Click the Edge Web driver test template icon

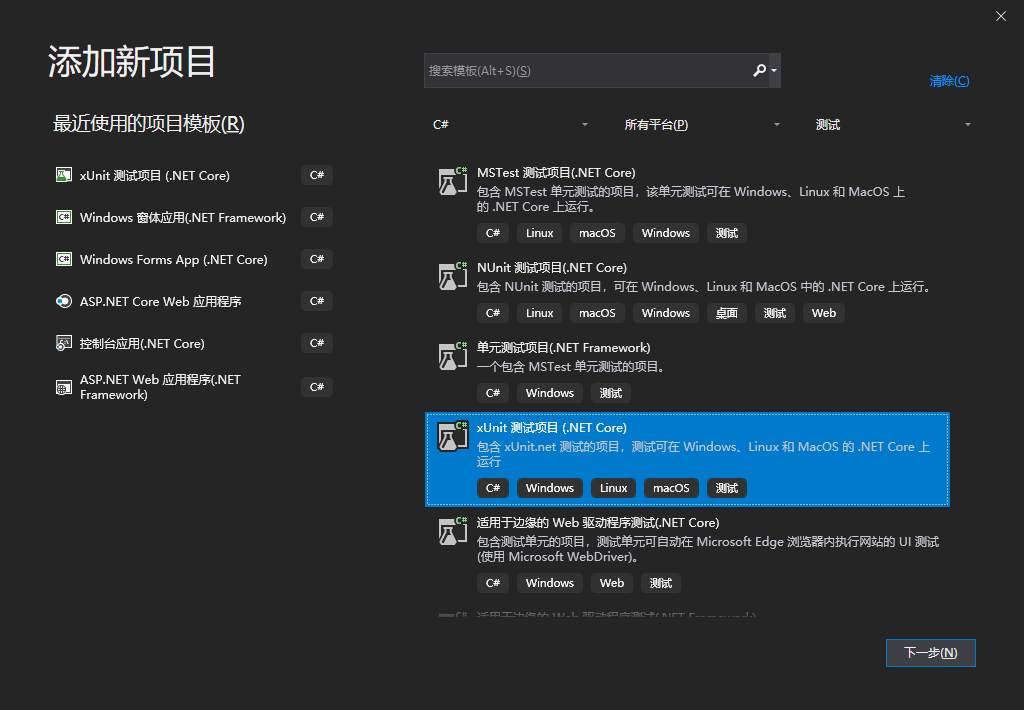(454, 531)
